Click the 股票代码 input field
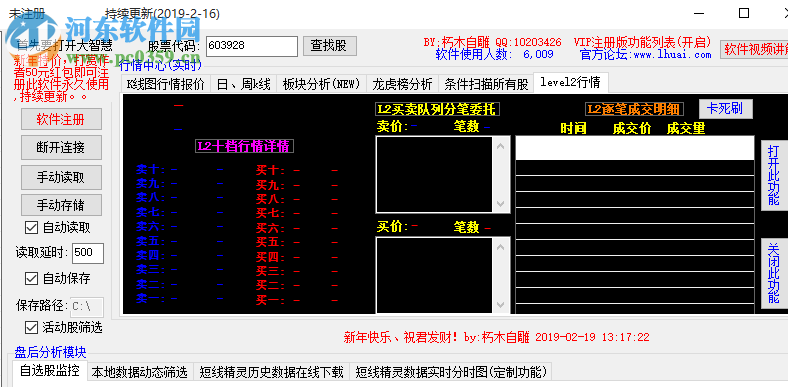 252,46
